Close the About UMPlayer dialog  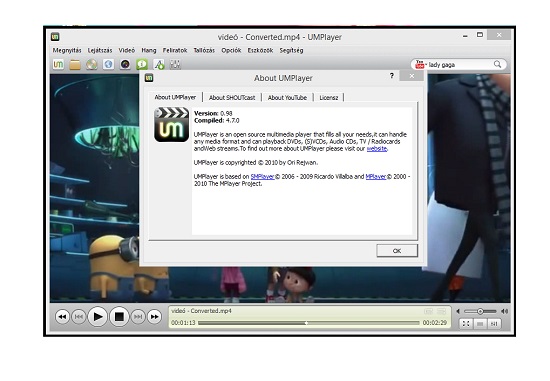click(412, 76)
